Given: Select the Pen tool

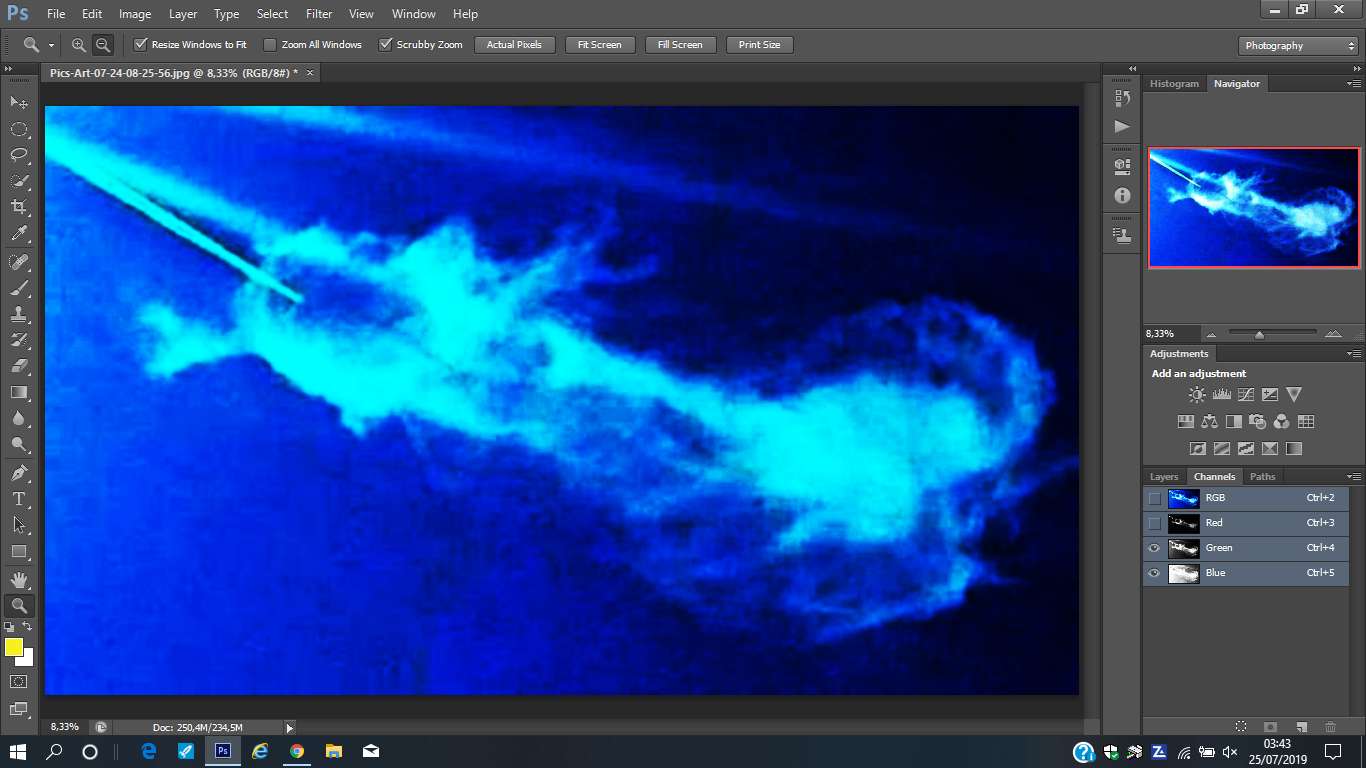Looking at the screenshot, I should coord(18,472).
